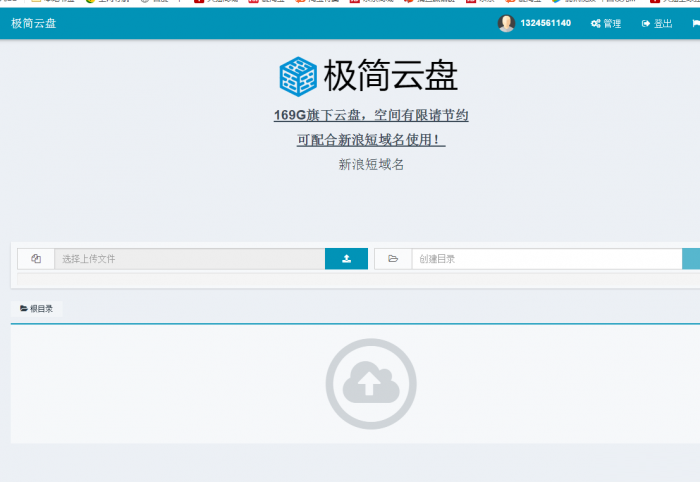Click the flag icon in the top bar

pyautogui.click(x=694, y=23)
